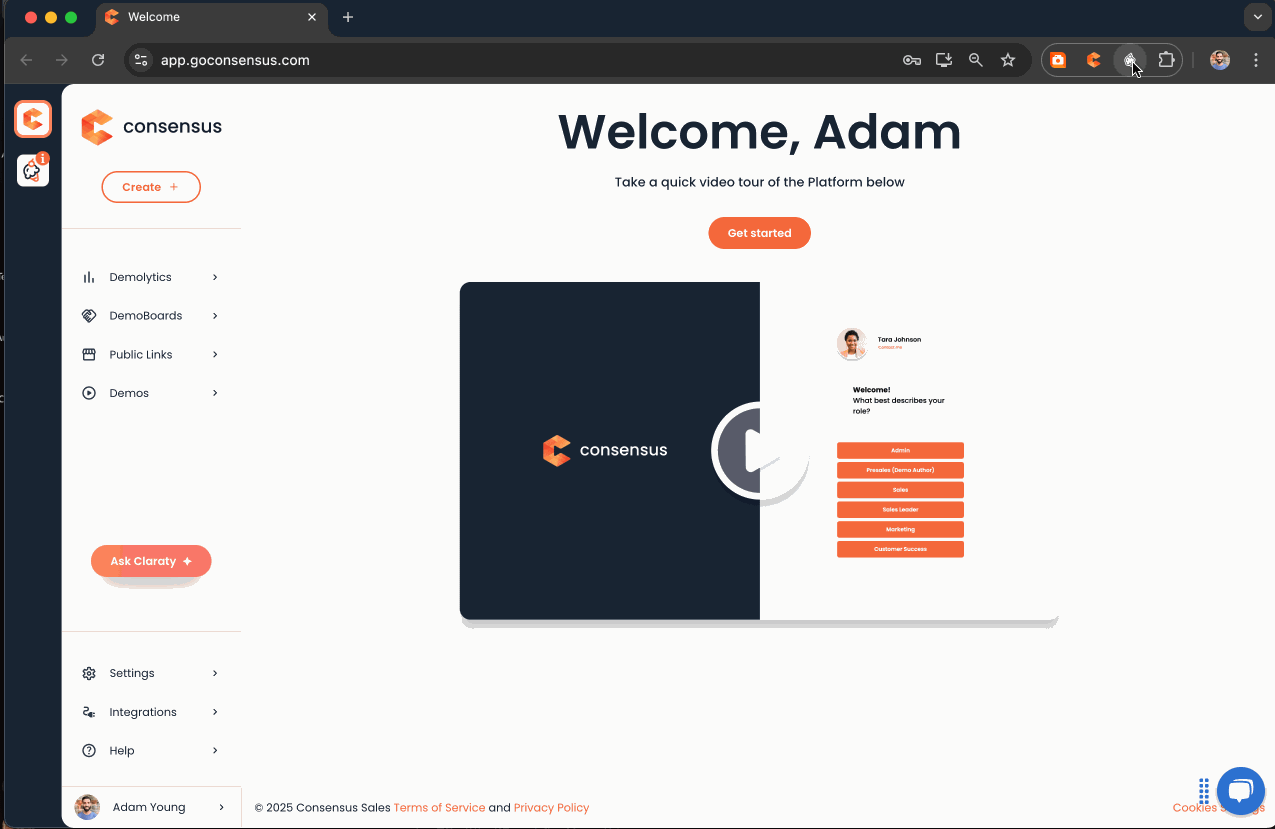Go back to previous page
The image size is (1275, 829).
point(27,60)
